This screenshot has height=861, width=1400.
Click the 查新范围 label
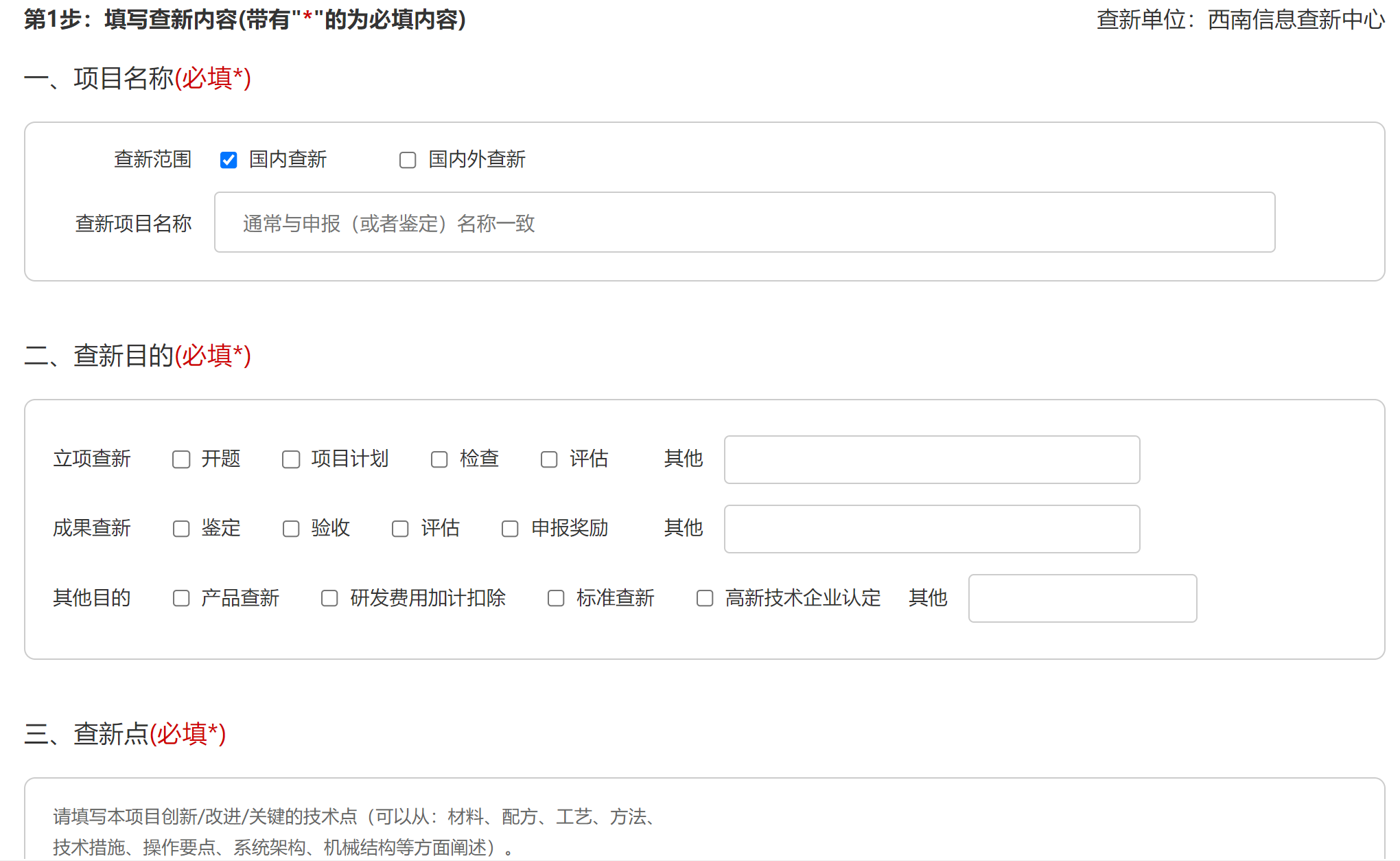pos(152,159)
